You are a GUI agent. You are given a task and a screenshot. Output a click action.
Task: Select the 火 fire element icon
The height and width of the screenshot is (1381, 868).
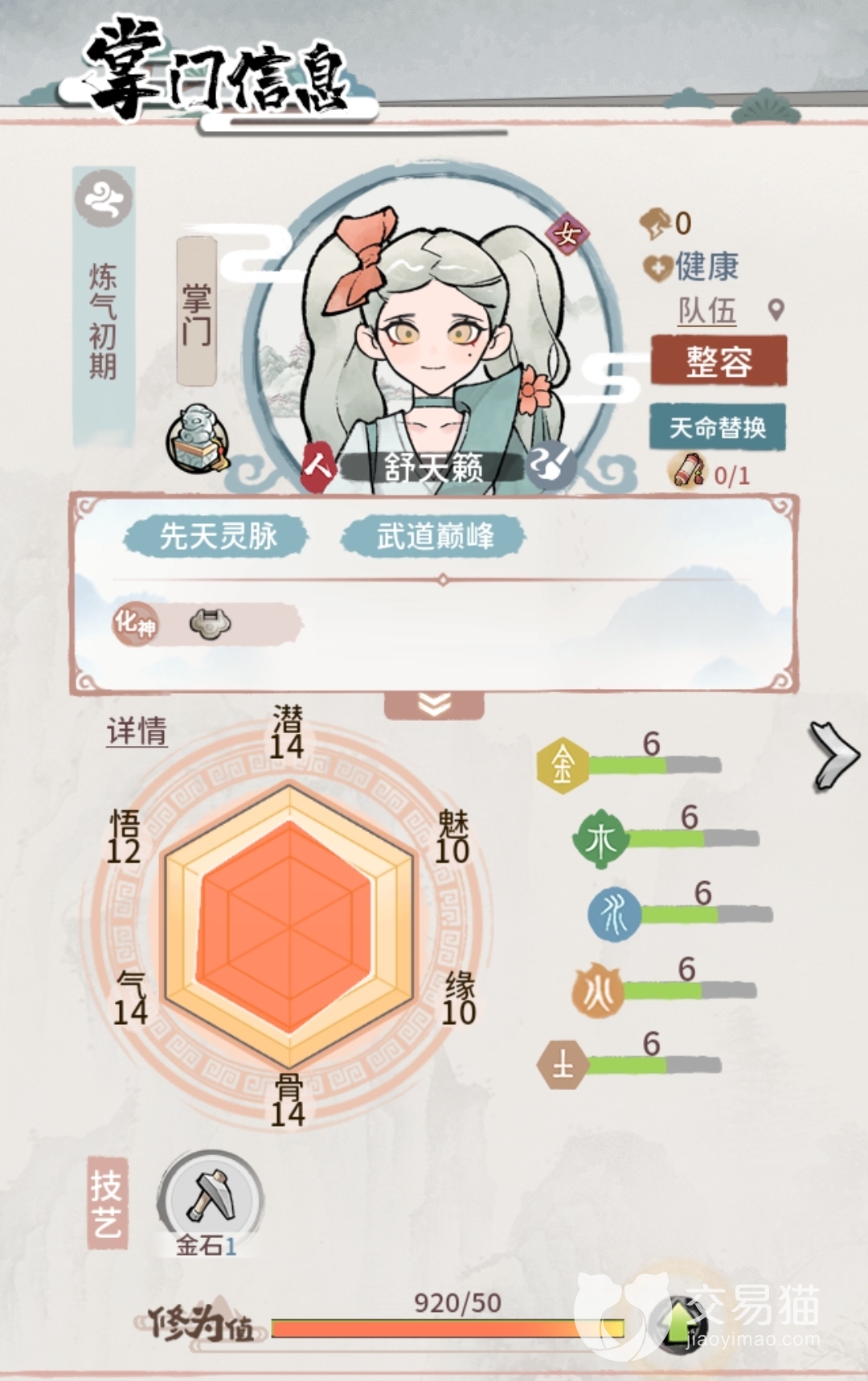(598, 990)
